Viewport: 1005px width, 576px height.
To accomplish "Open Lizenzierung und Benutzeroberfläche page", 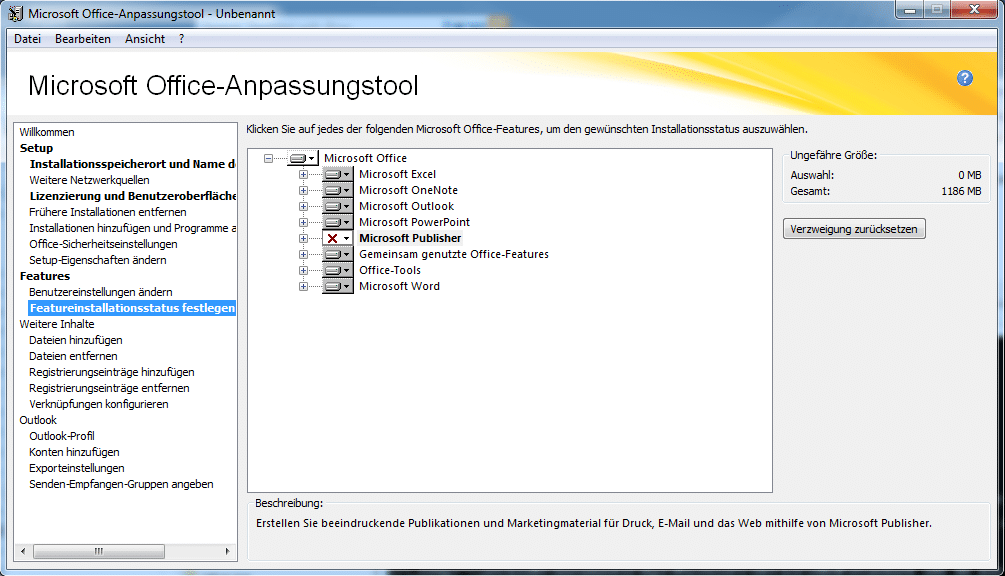I will pos(133,196).
